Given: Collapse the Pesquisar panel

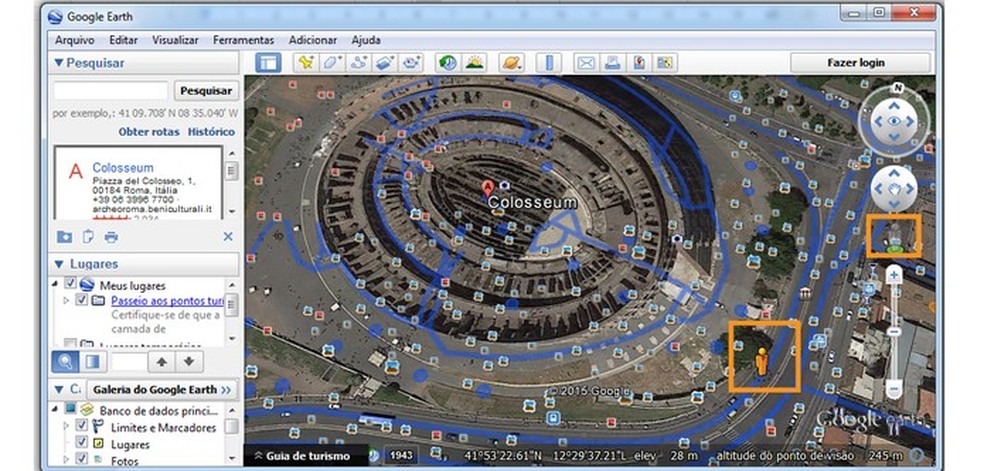Looking at the screenshot, I should pos(59,63).
